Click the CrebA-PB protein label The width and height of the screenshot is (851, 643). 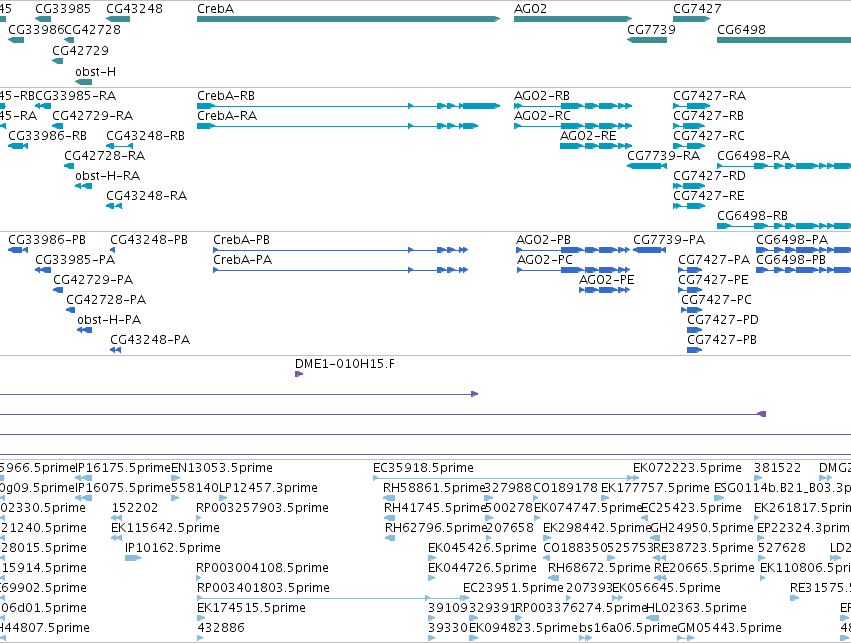(x=242, y=240)
